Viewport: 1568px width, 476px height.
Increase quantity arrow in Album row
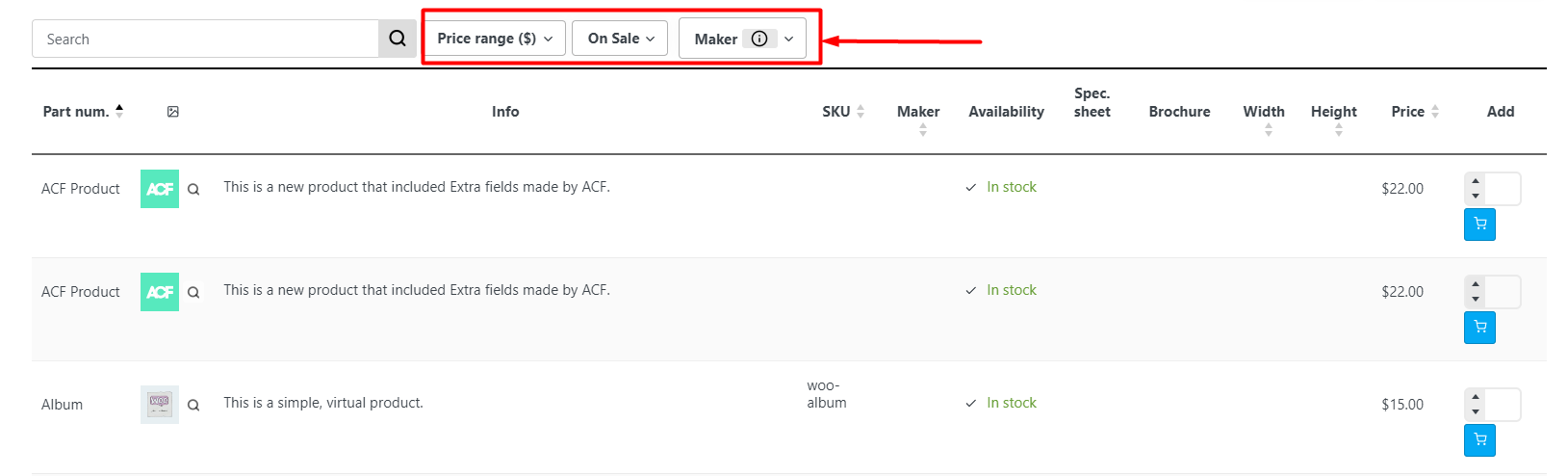pyautogui.click(x=1476, y=397)
